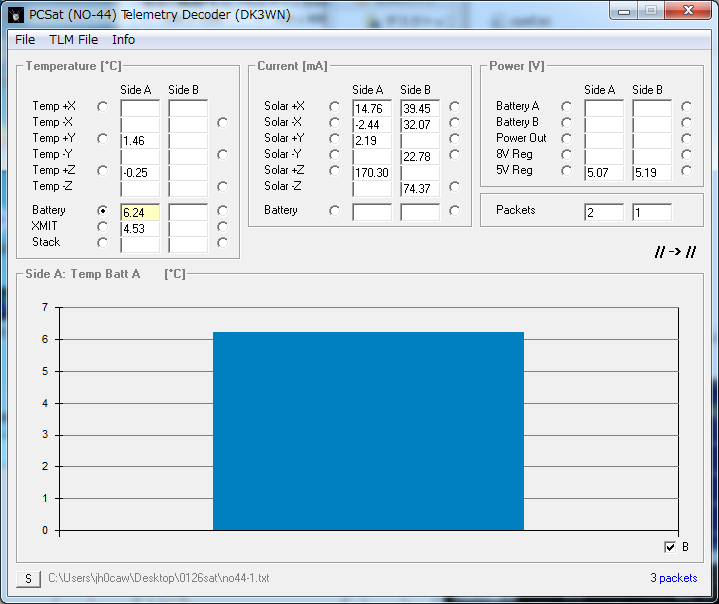The width and height of the screenshot is (719, 604).
Task: Select Temp +X Side A radio button
Action: point(103,107)
